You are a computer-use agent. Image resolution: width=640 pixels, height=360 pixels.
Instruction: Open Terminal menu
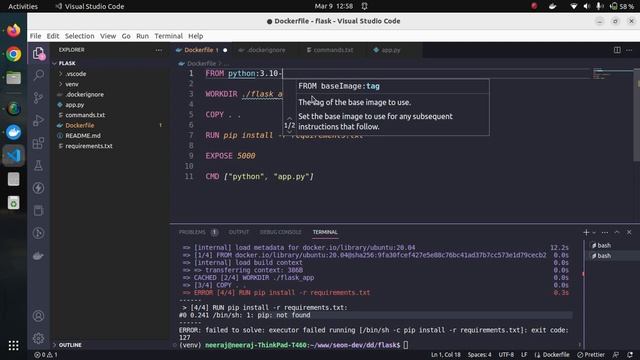[169, 36]
